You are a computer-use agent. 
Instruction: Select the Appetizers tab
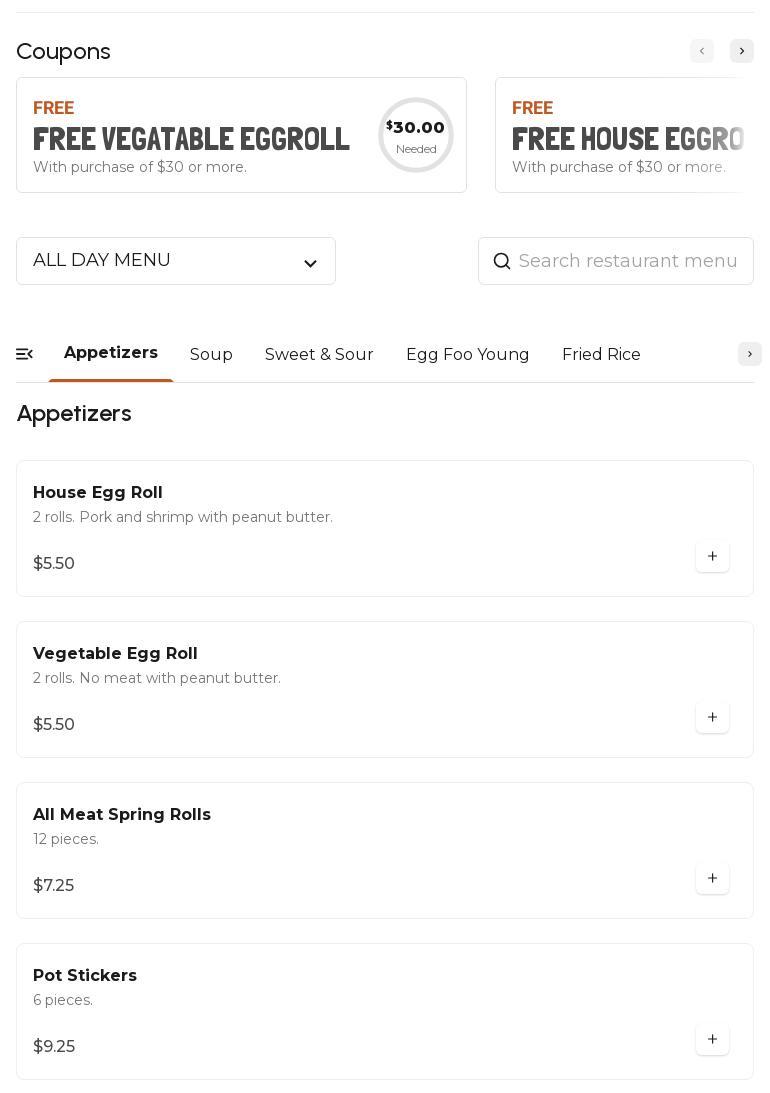111,353
